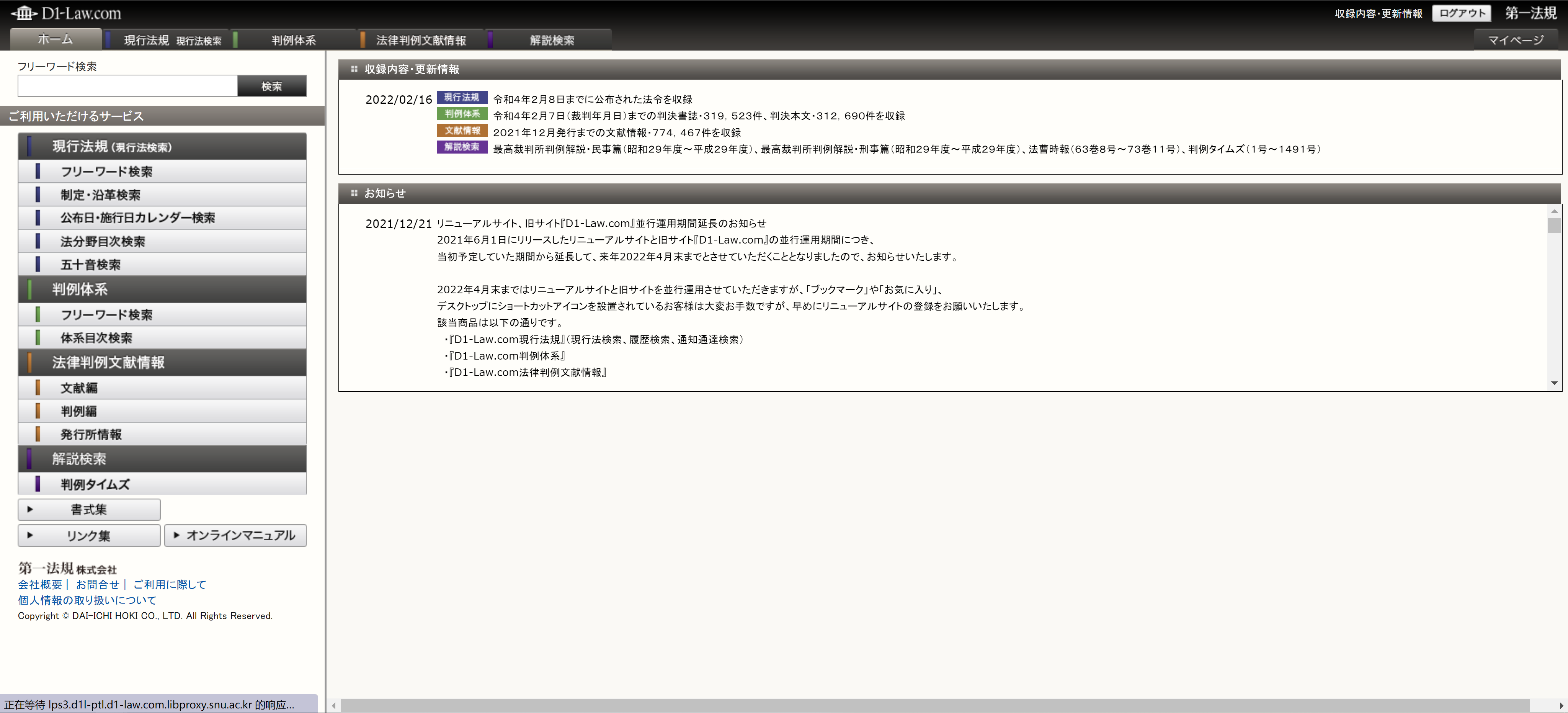Switch to the 判例体系 tab
This screenshot has width=1568, height=713.
click(294, 40)
